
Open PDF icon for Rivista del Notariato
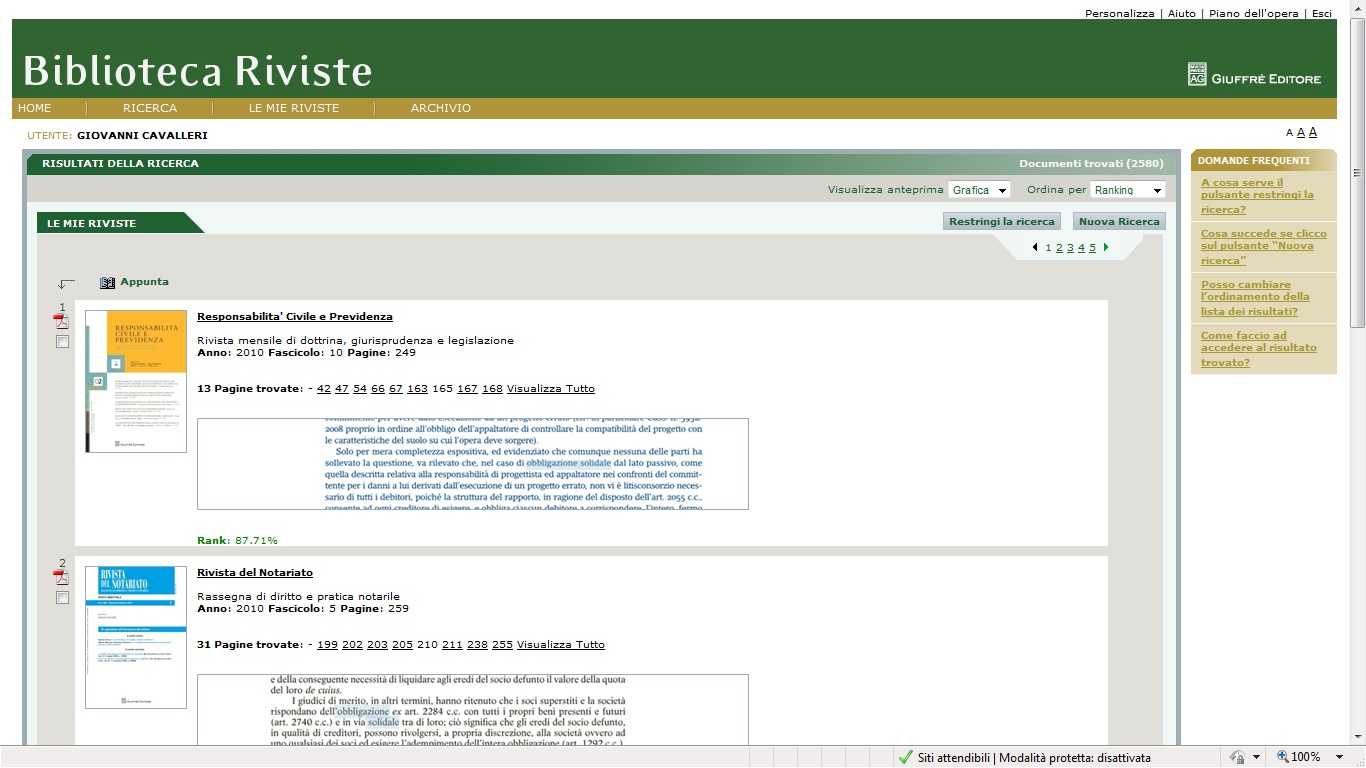point(62,577)
